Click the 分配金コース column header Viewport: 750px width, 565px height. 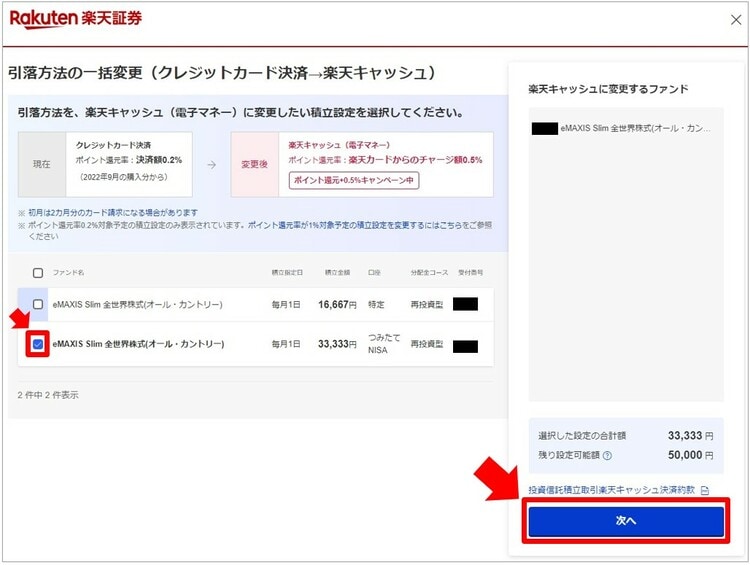429,273
